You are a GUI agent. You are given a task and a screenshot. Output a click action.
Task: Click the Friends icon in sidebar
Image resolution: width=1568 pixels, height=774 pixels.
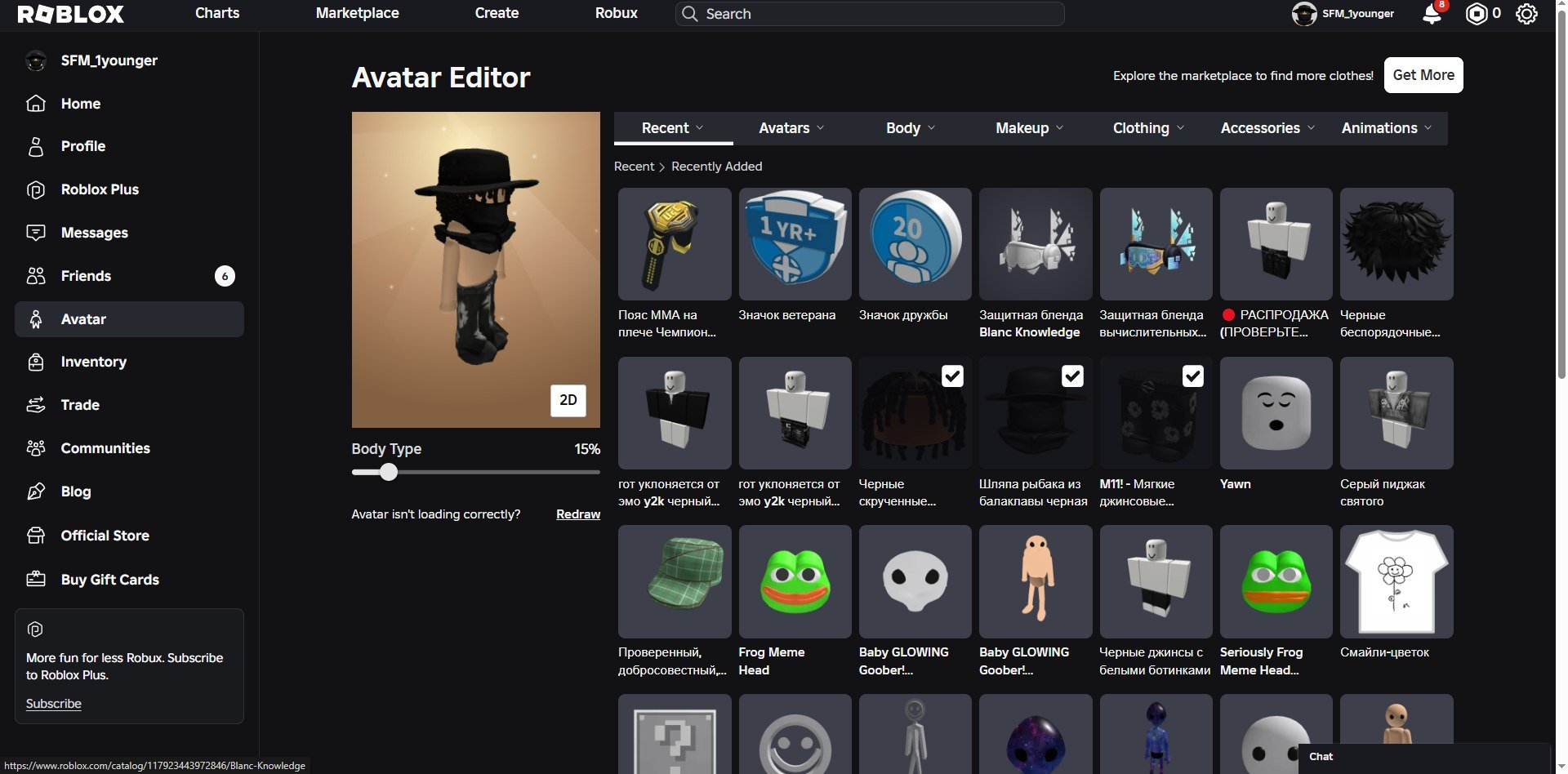(x=36, y=276)
